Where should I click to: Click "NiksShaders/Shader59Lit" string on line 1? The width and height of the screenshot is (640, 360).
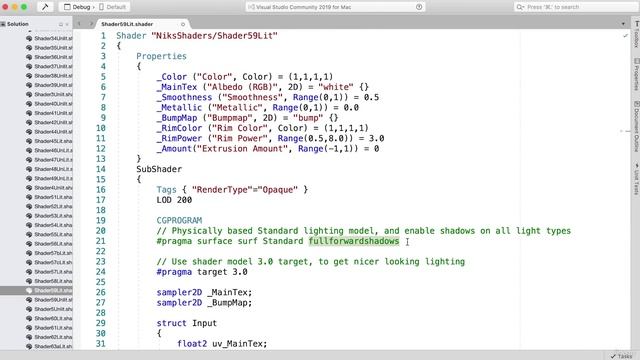214,36
